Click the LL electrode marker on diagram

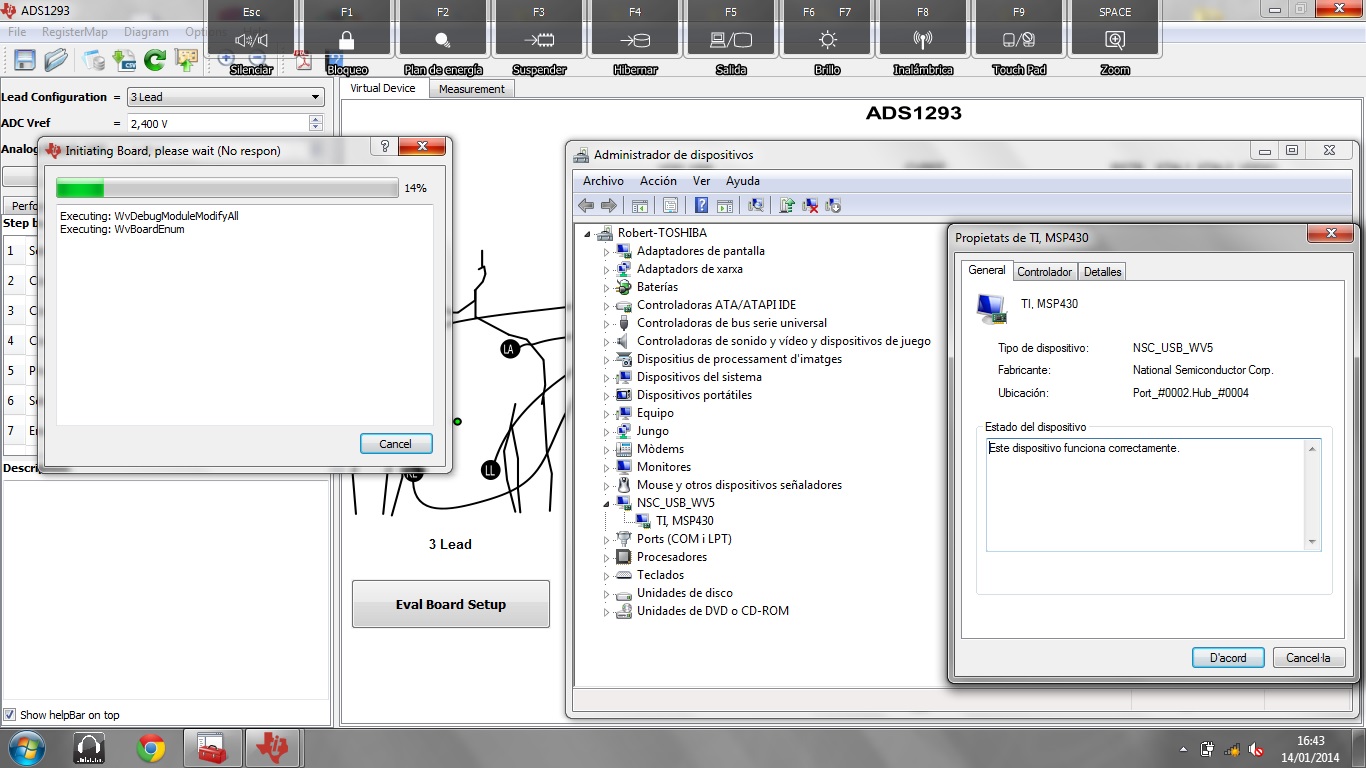click(x=490, y=470)
